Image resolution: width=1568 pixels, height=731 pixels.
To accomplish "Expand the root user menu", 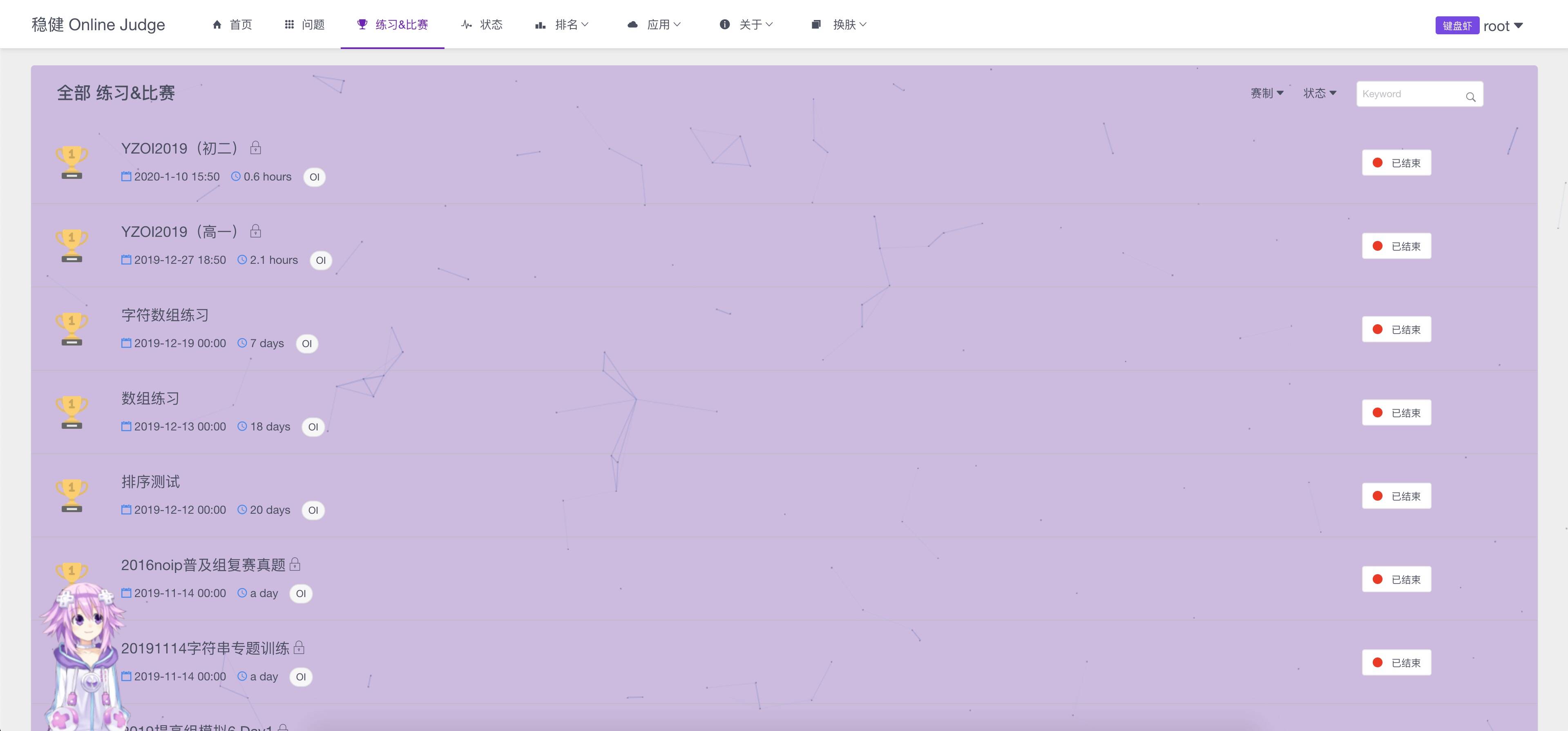I will (1502, 26).
